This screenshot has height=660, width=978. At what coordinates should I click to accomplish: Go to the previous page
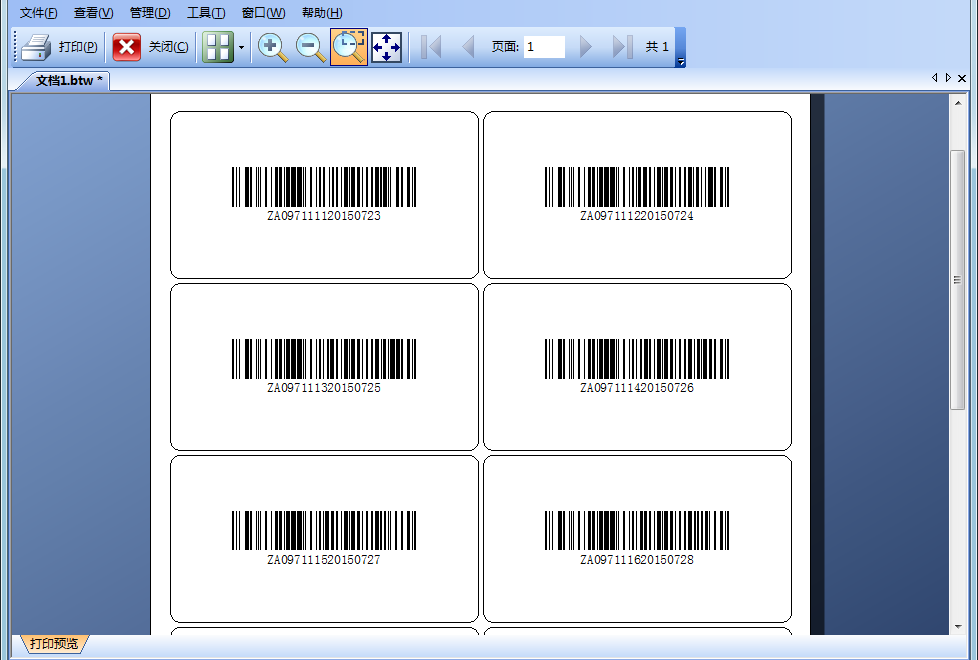pyautogui.click(x=468, y=47)
